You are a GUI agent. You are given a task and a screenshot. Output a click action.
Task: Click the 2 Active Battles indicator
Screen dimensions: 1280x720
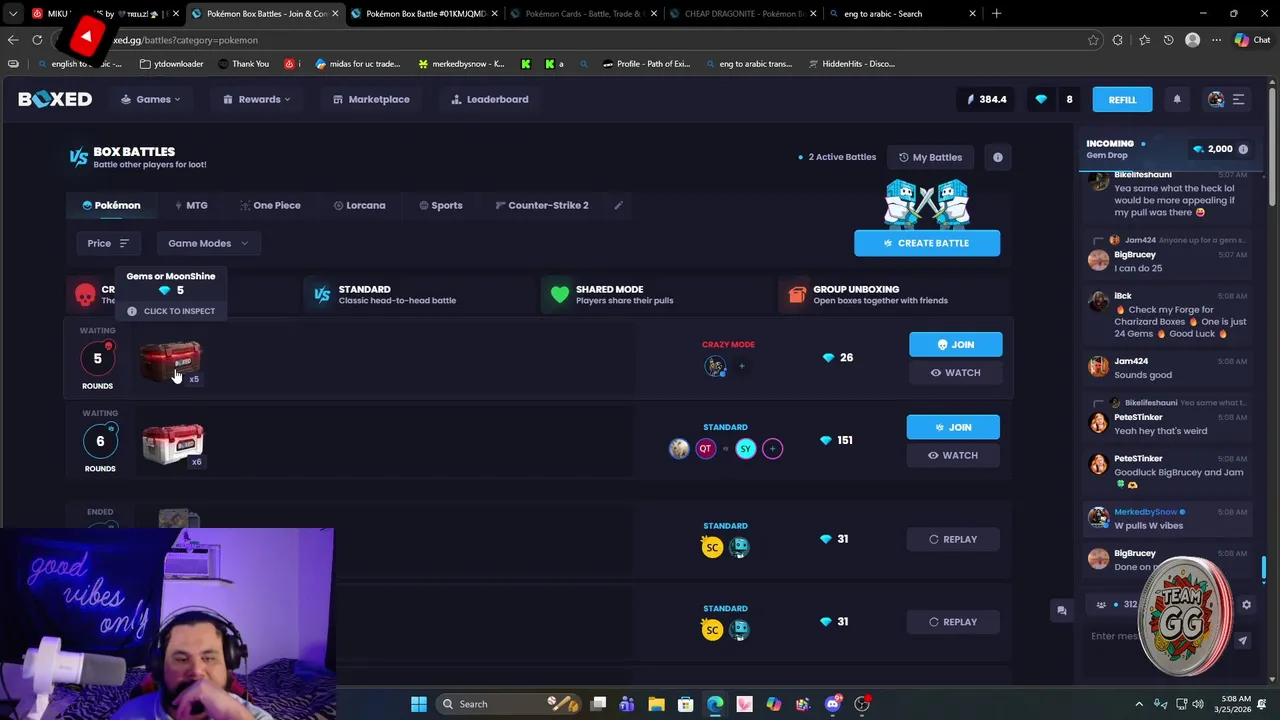(837, 157)
